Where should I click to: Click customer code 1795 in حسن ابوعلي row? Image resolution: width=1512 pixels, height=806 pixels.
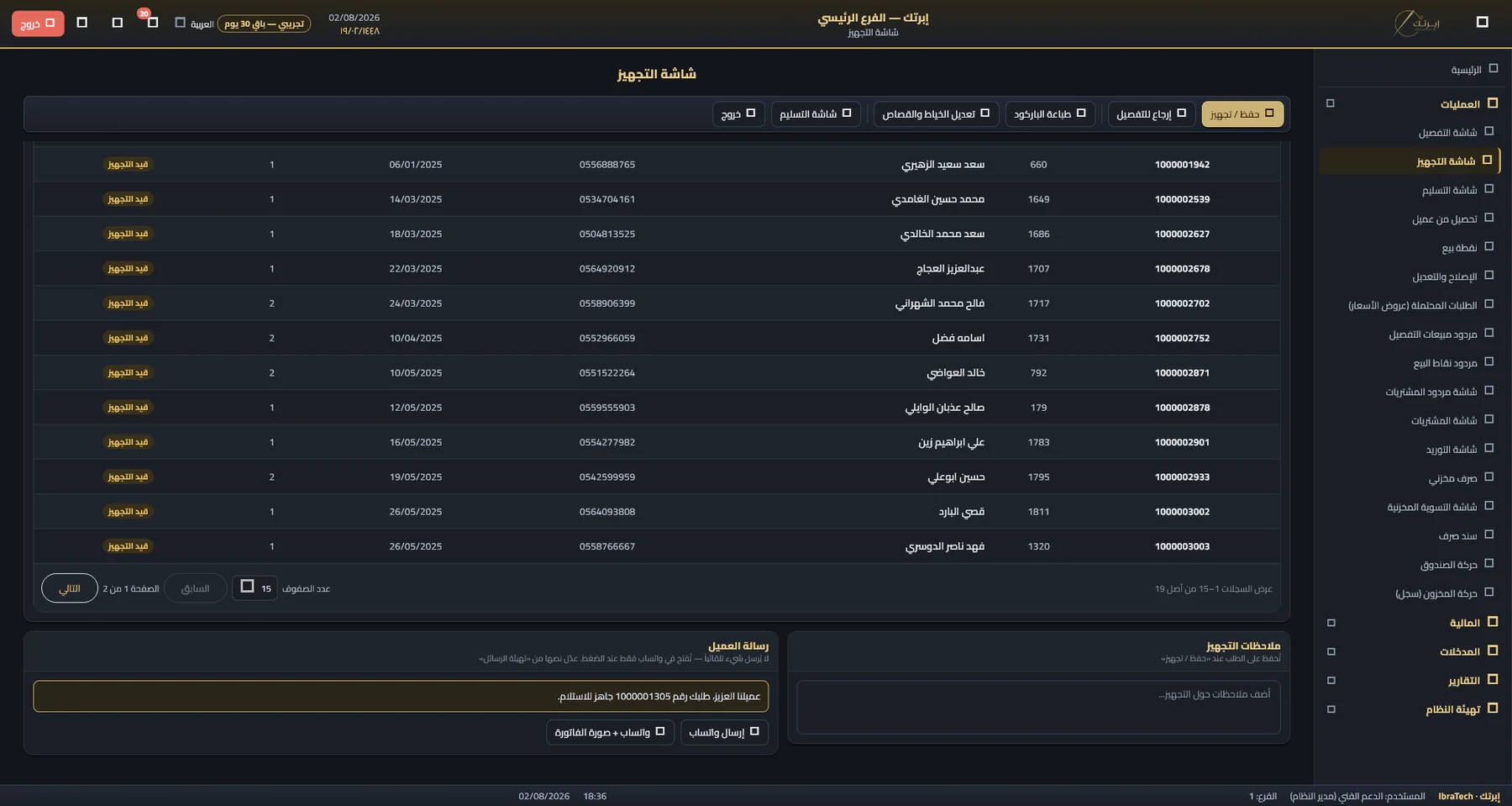1038,477
